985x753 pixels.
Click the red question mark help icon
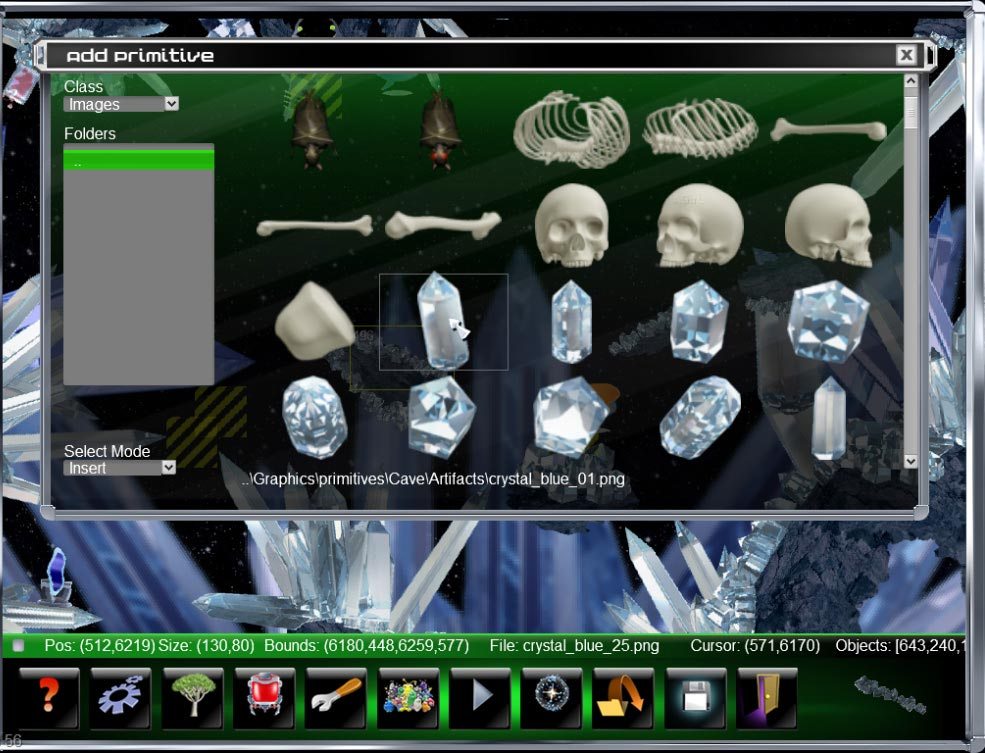tap(48, 698)
